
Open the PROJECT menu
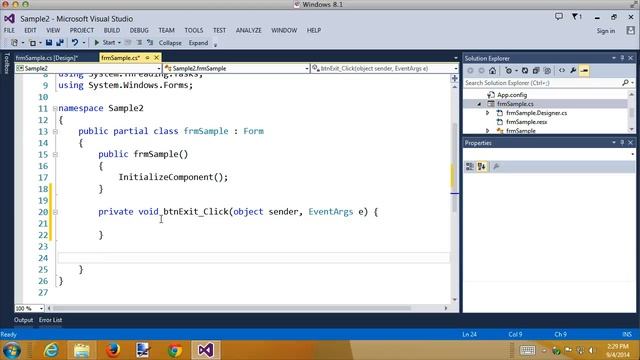[x=82, y=30]
